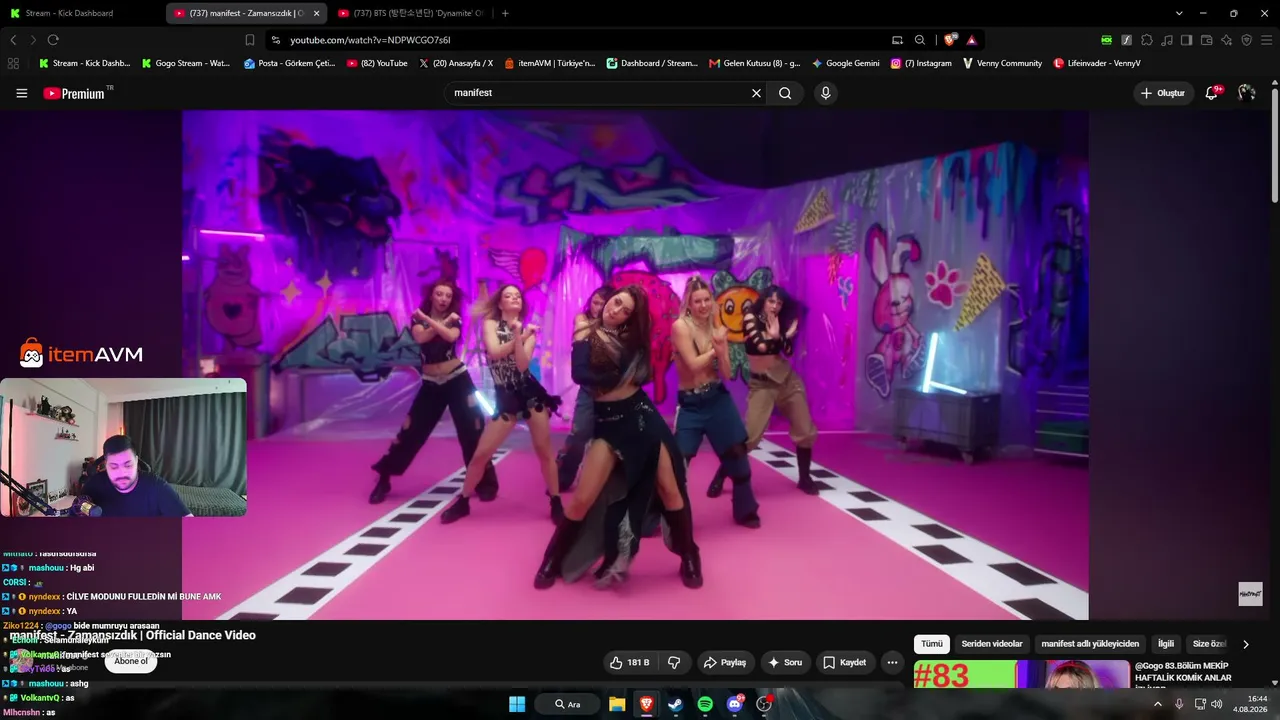Clear the YouTube search box text

pyautogui.click(x=756, y=93)
